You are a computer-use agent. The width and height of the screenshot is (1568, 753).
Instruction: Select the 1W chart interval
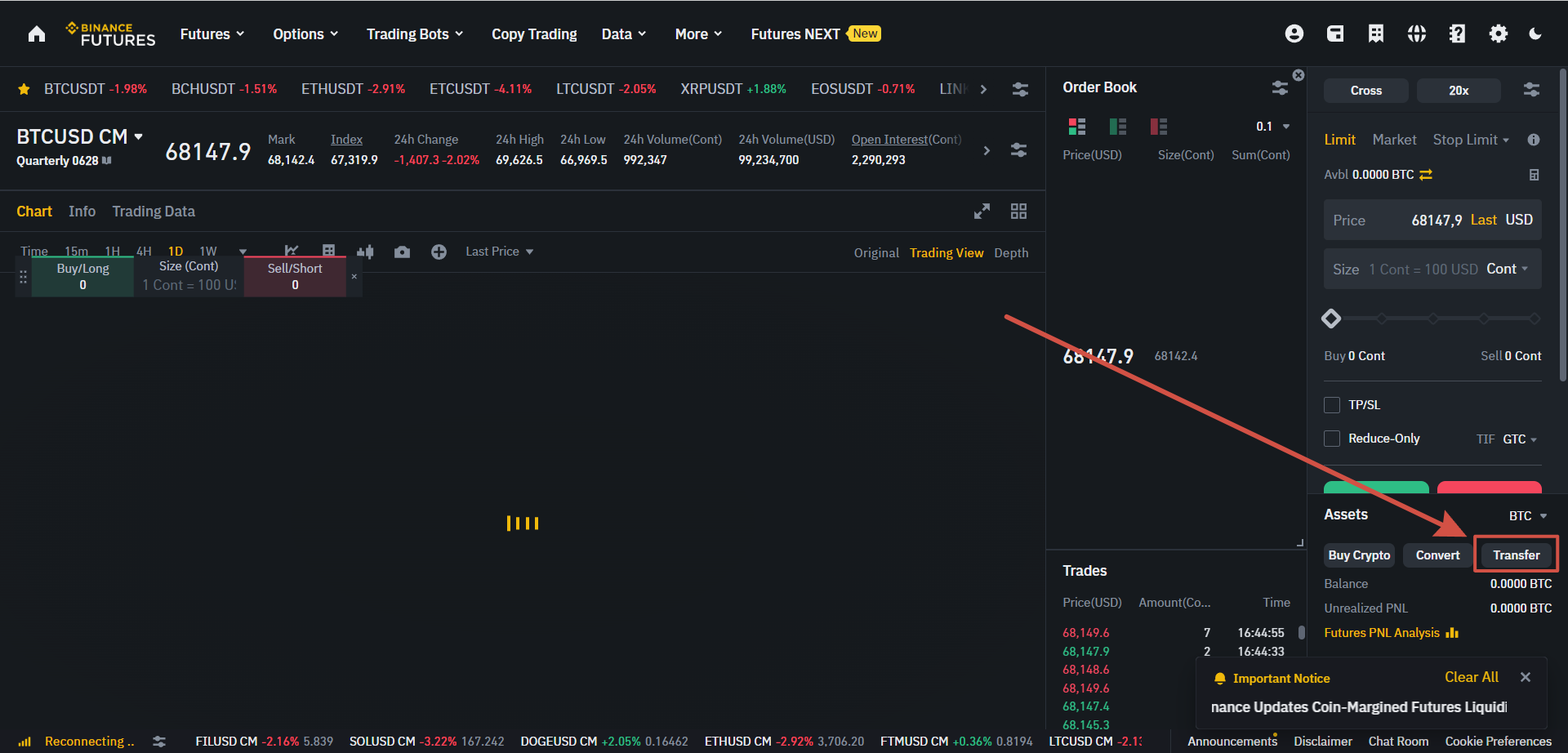pos(208,251)
